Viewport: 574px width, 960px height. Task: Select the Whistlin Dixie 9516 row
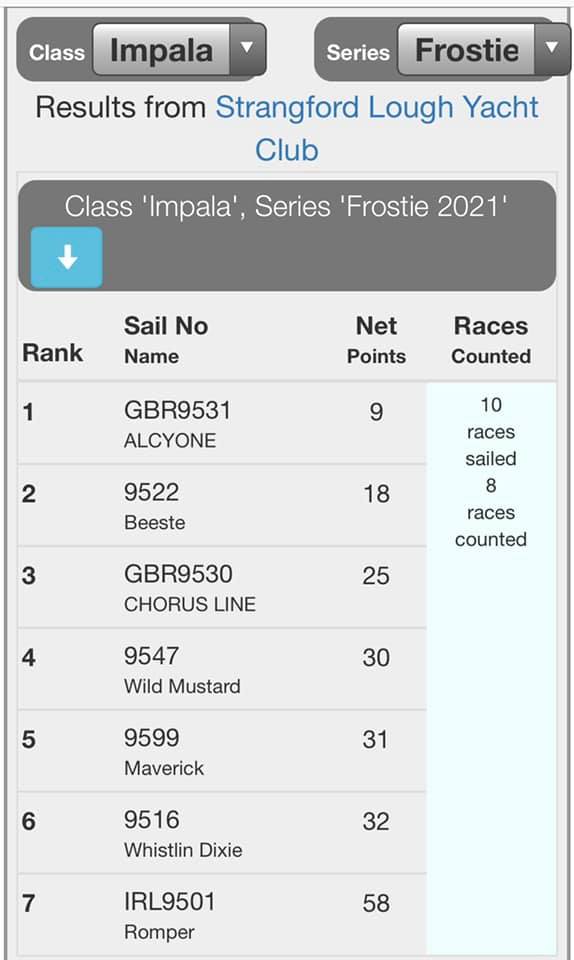(x=222, y=834)
